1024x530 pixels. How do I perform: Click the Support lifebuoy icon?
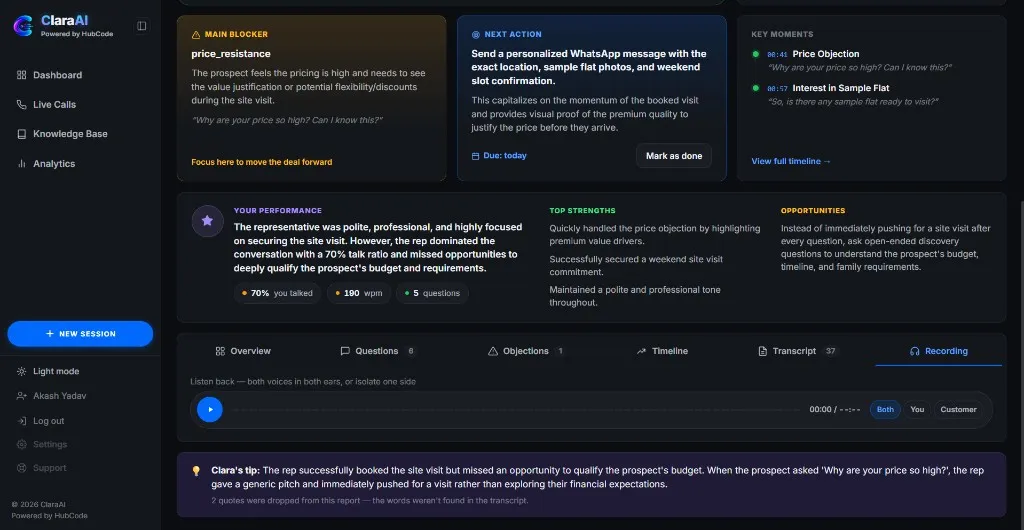(22, 468)
